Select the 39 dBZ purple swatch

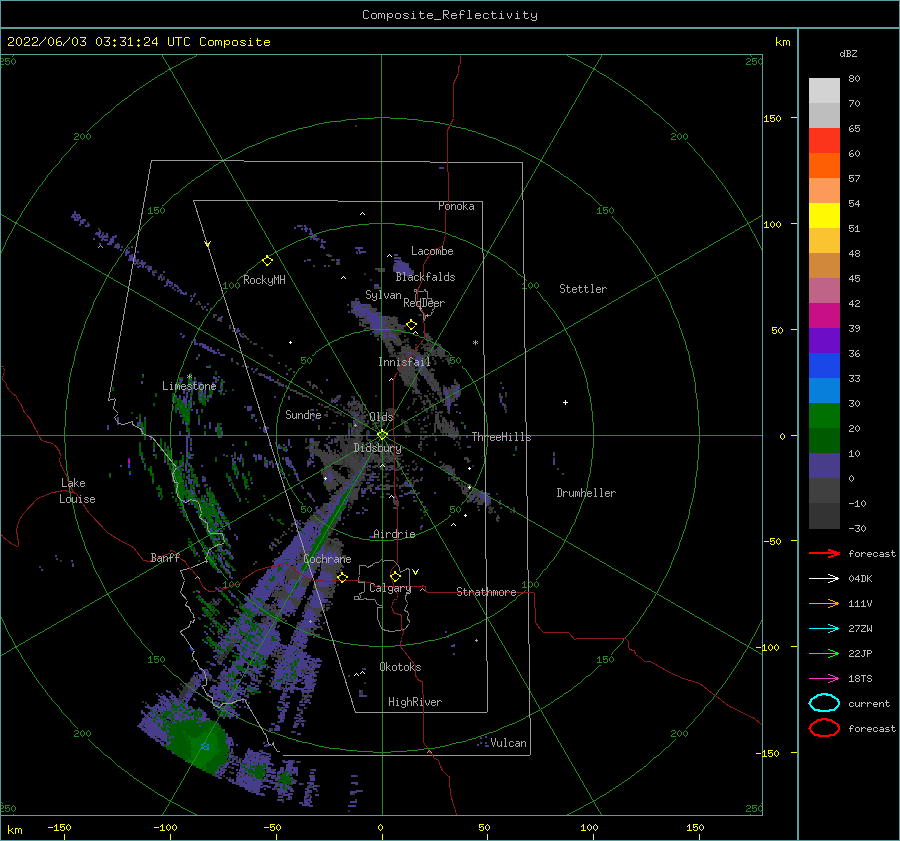pos(824,340)
